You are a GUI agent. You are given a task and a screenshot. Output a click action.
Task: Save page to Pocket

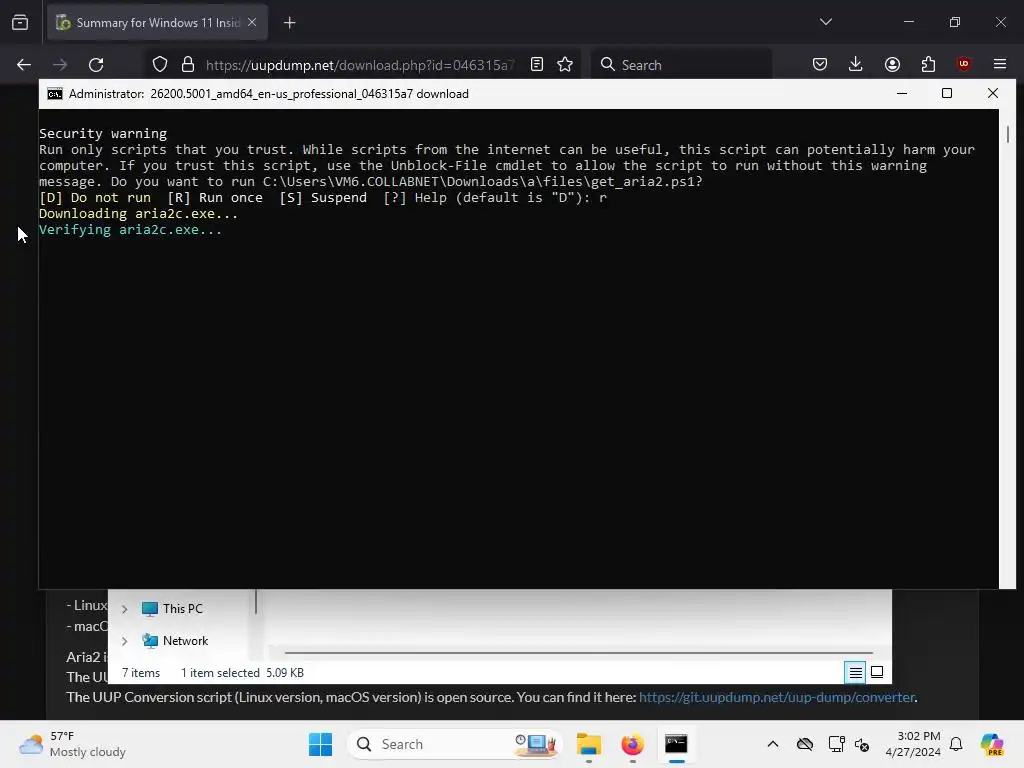click(820, 65)
